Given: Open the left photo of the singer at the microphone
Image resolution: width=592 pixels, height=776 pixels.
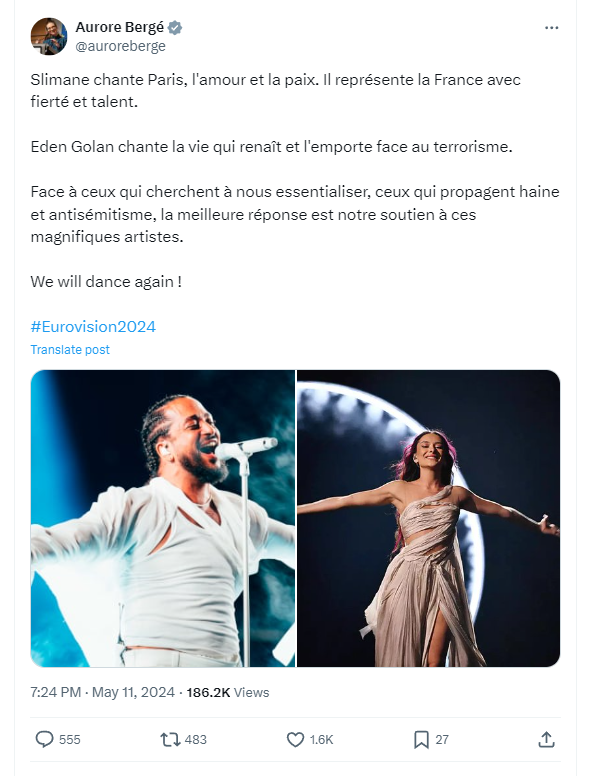Looking at the screenshot, I should click(163, 518).
